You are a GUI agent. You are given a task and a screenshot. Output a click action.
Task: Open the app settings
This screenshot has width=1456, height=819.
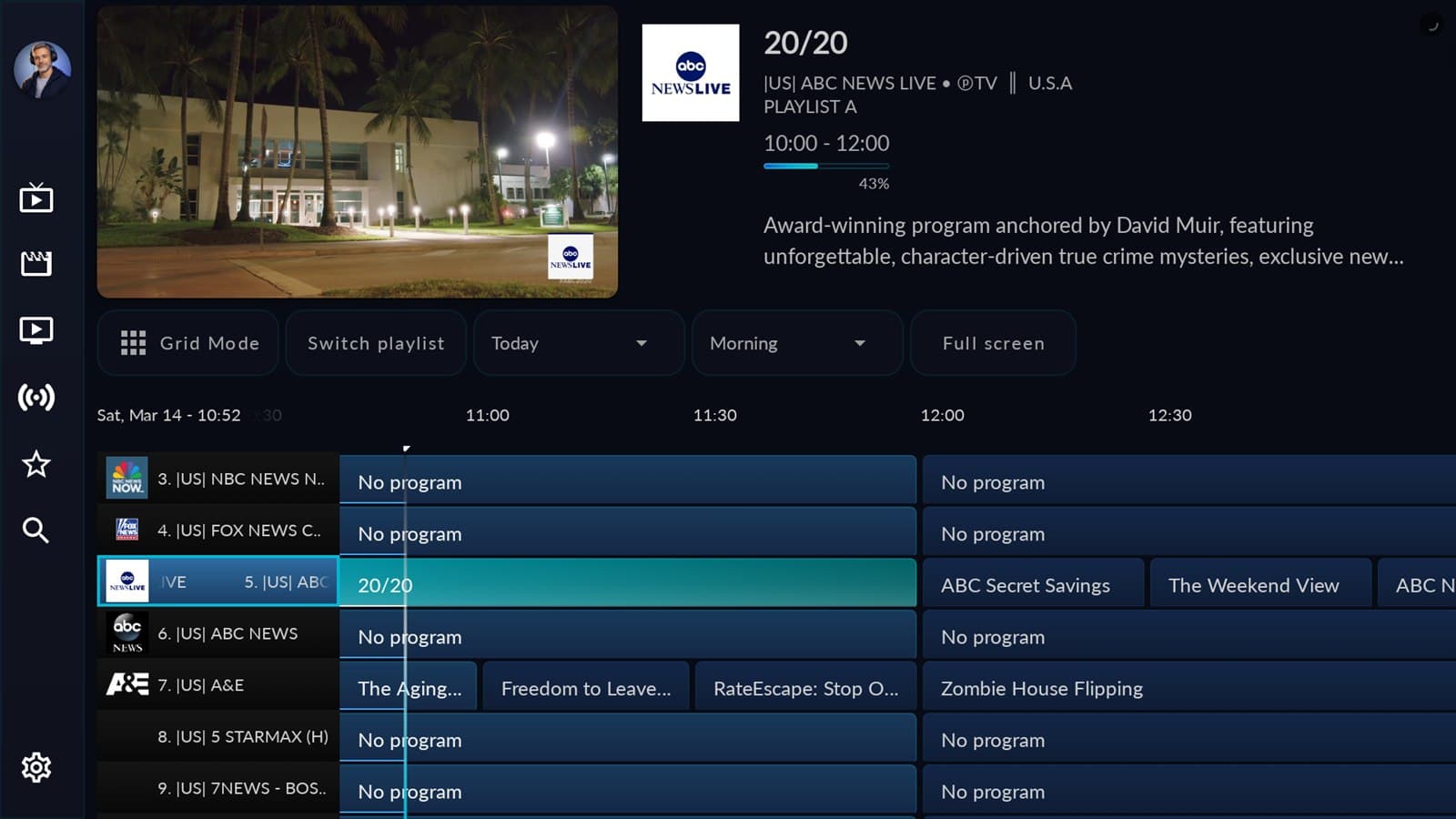(36, 768)
